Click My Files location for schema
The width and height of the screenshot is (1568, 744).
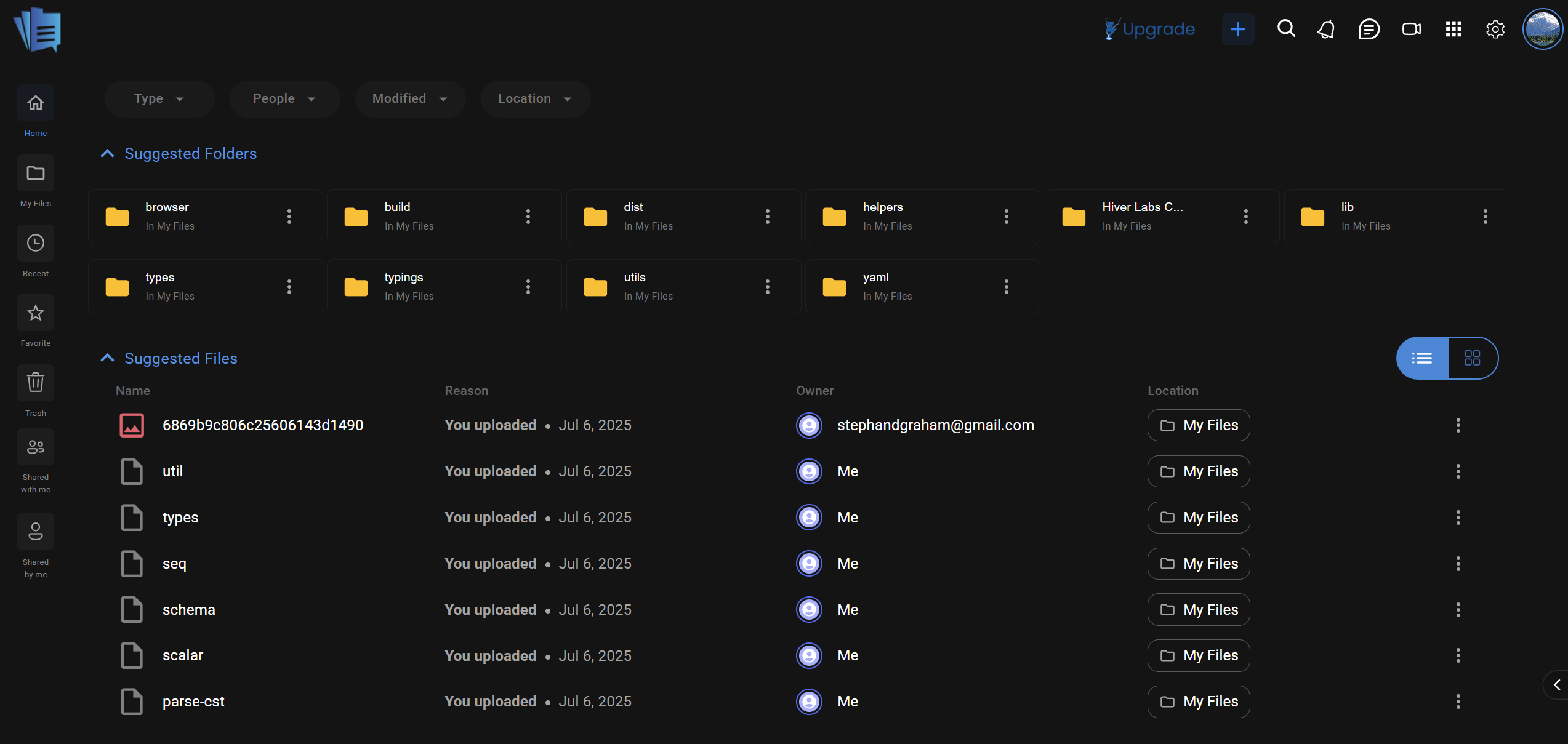[x=1198, y=609]
